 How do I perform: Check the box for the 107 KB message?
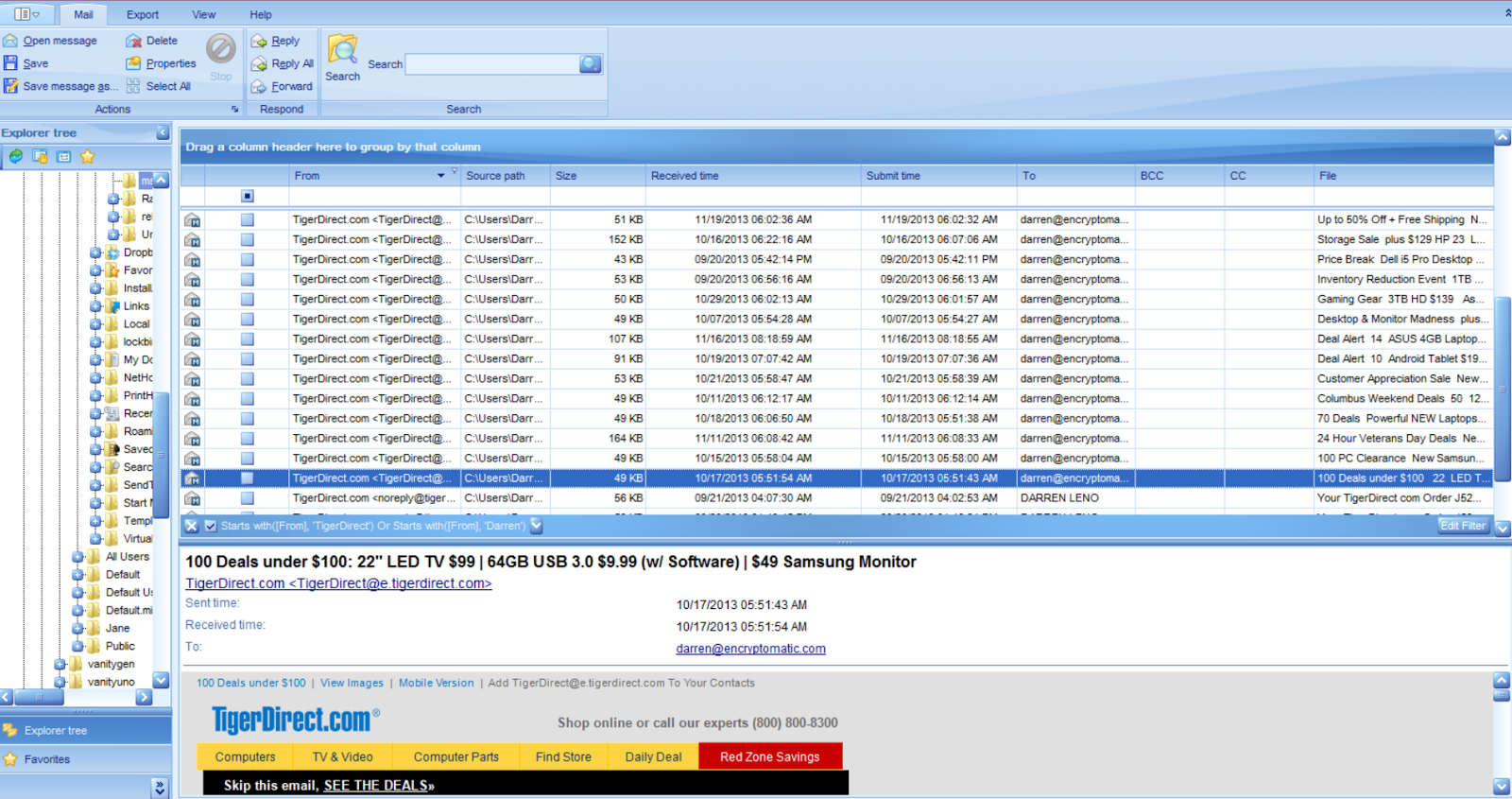pyautogui.click(x=248, y=339)
